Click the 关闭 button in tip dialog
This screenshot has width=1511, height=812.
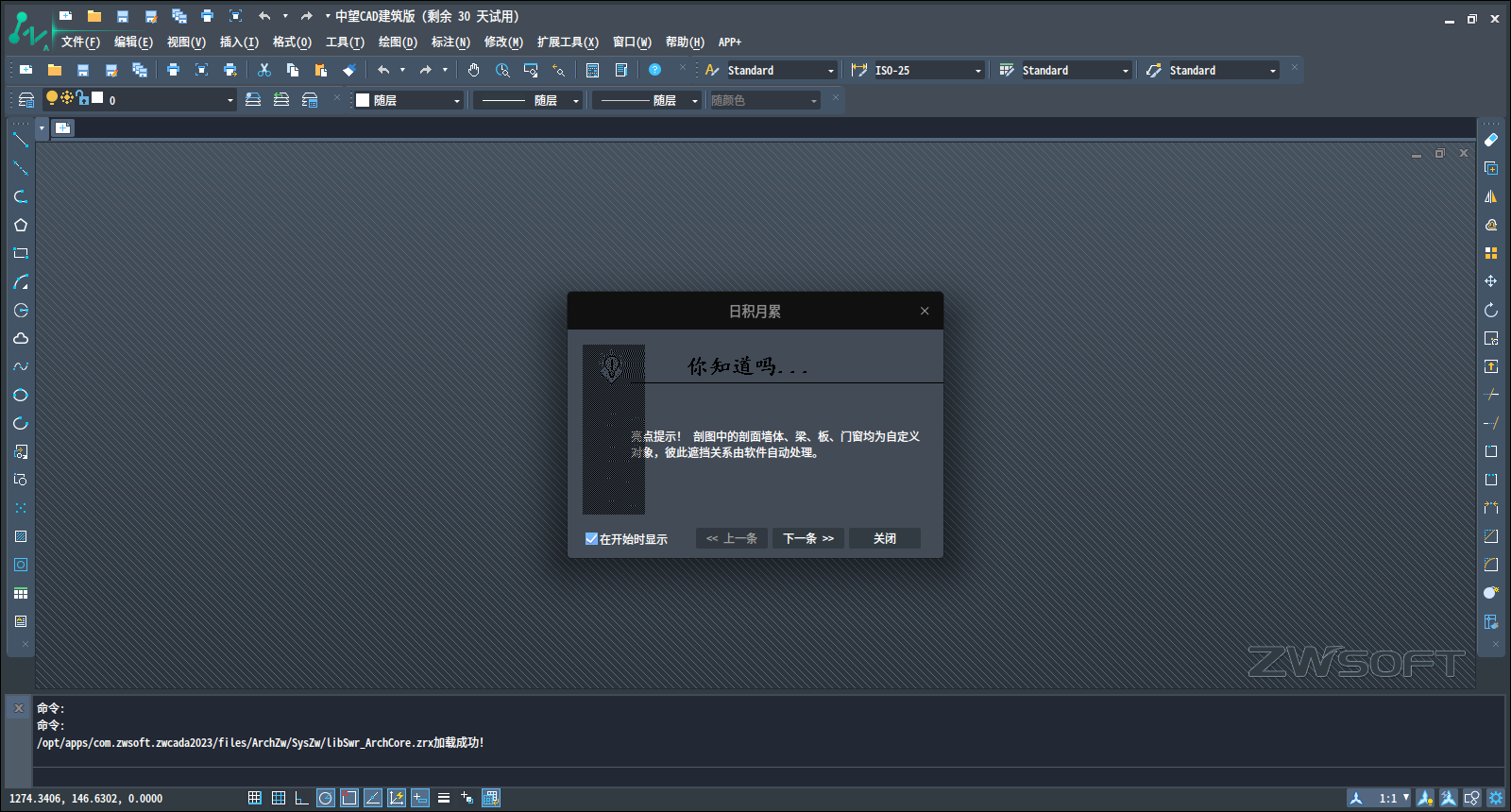point(884,538)
